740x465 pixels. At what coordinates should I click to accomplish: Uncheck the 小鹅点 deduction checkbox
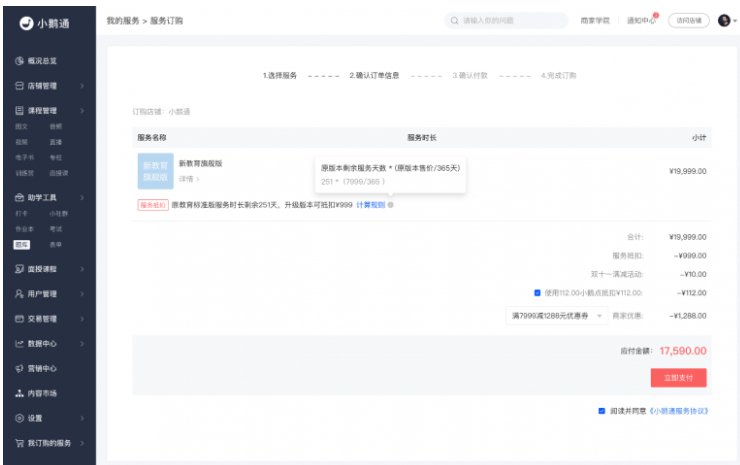tap(537, 293)
